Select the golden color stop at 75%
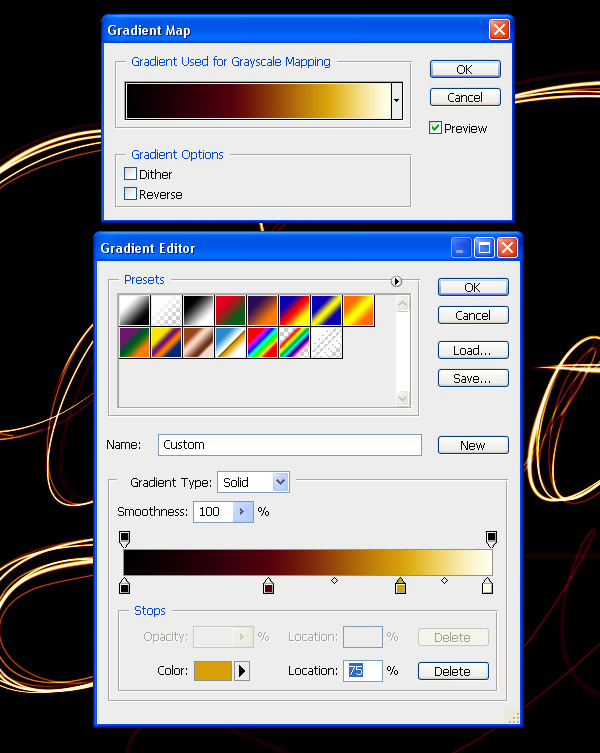Image resolution: width=600 pixels, height=753 pixels. pyautogui.click(x=400, y=586)
